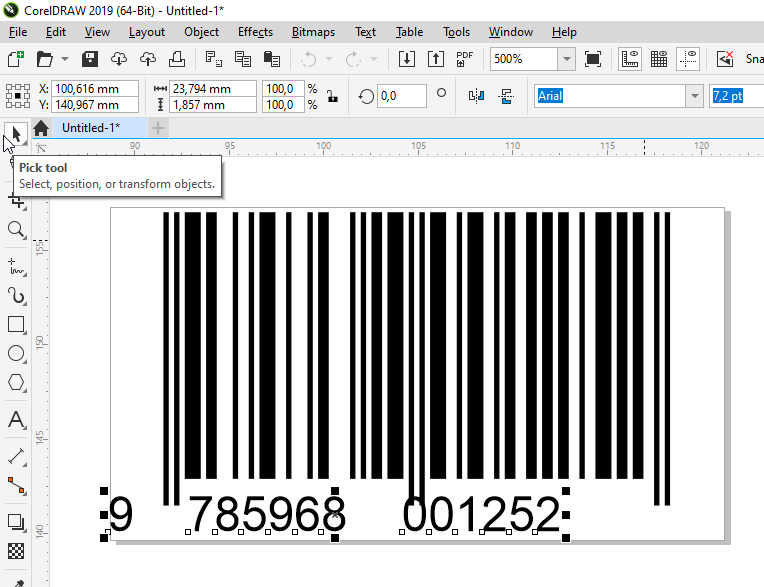Open the Text menu
The height and width of the screenshot is (587, 764).
[x=365, y=32]
